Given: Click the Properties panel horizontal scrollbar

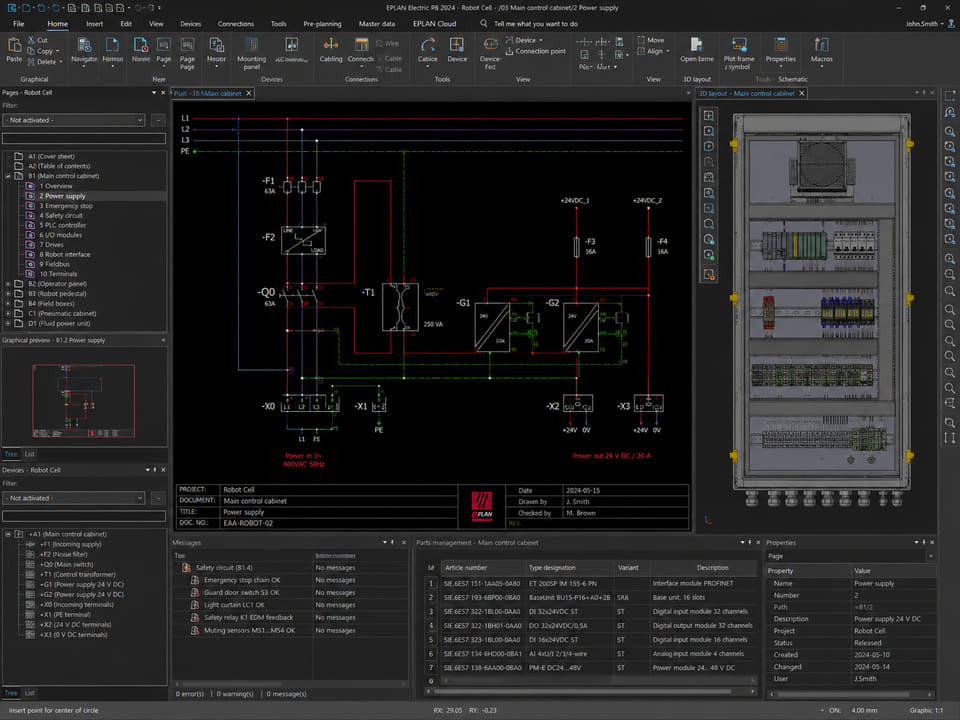Looking at the screenshot, I should pos(851,694).
